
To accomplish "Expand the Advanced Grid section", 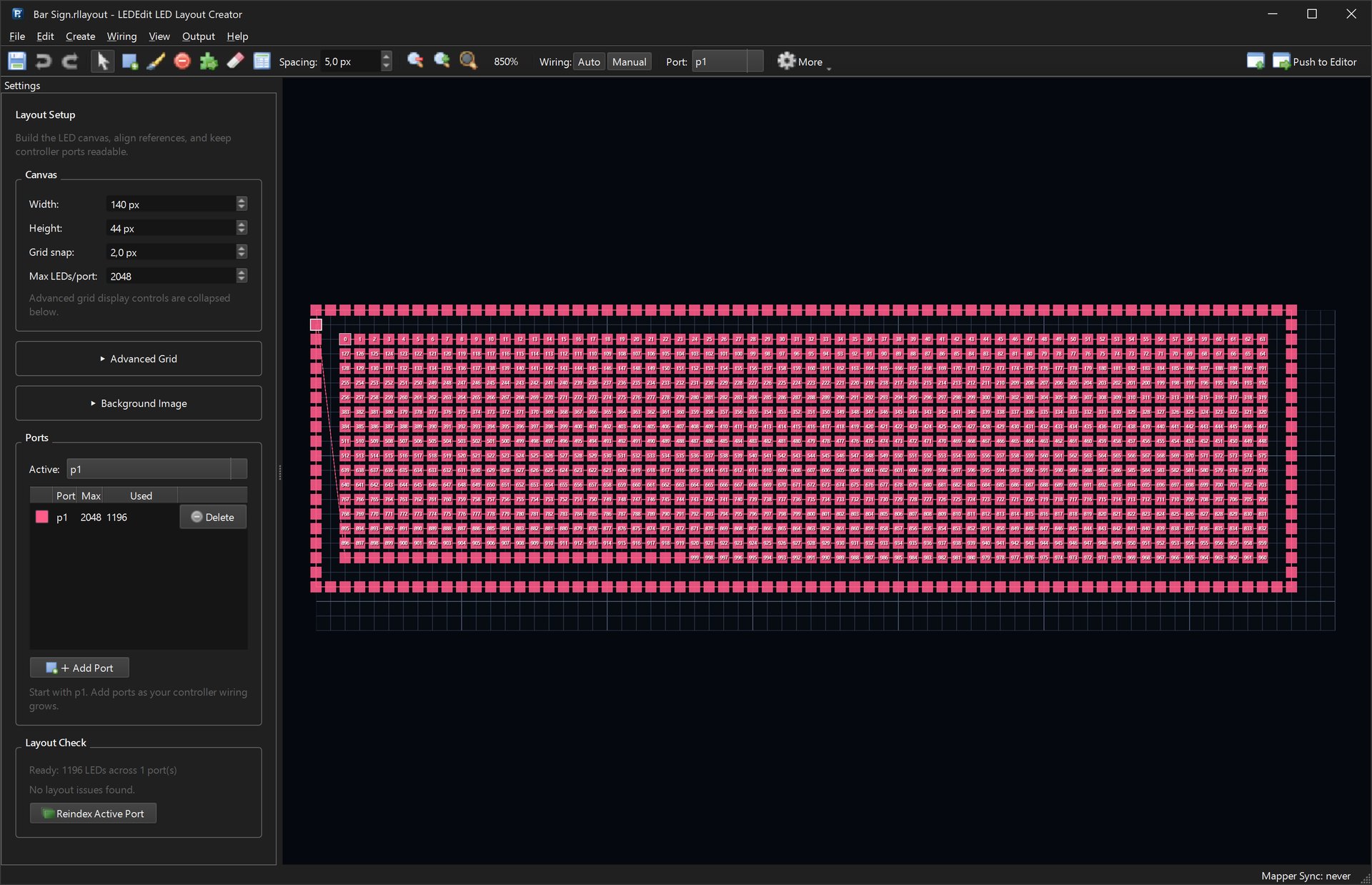I will point(139,359).
